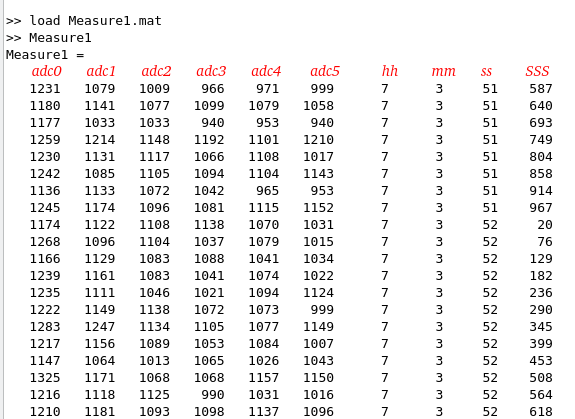The width and height of the screenshot is (575, 419).
Task: Click value 1157 in adc4 column
Action: 264,378
